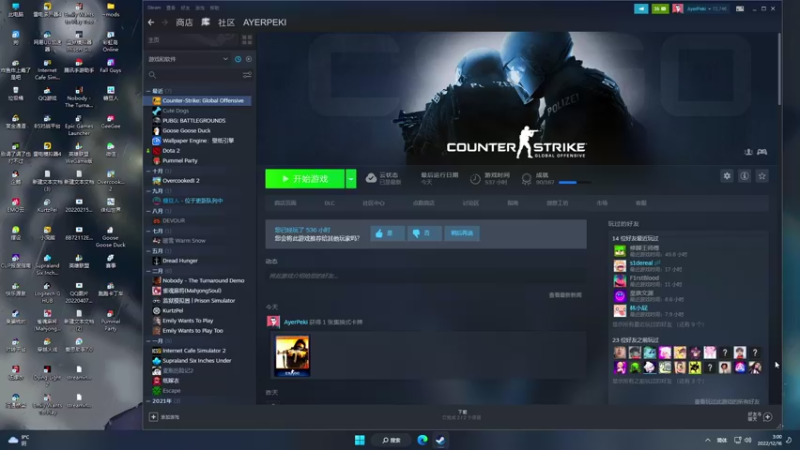This screenshot has width=800, height=450.
Task: Click the play time clock icon
Action: coord(475,179)
